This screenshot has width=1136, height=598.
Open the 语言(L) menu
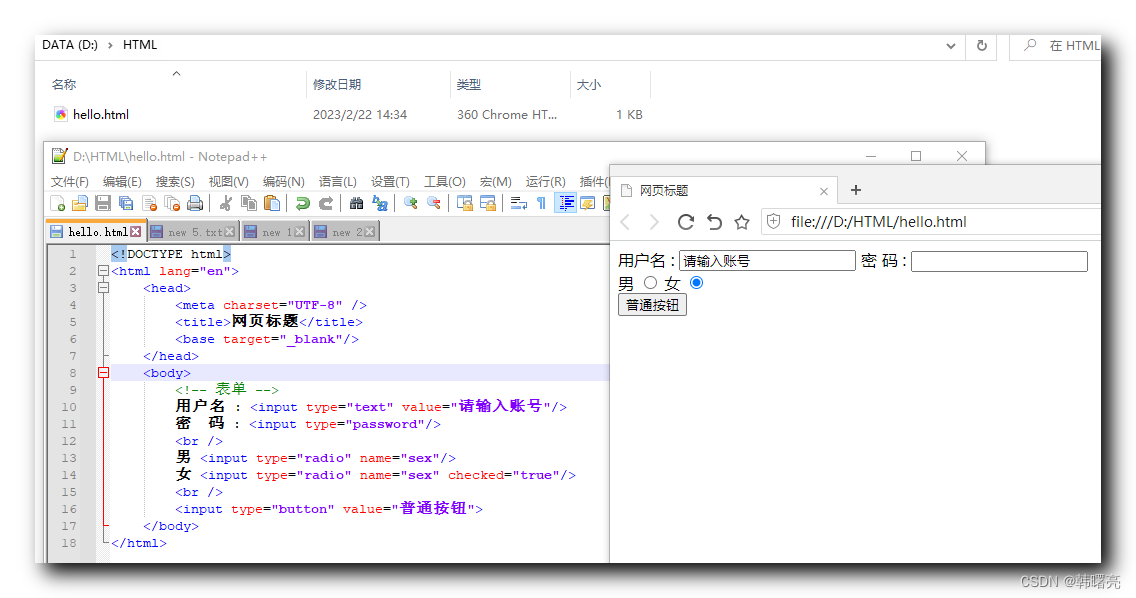click(x=338, y=181)
